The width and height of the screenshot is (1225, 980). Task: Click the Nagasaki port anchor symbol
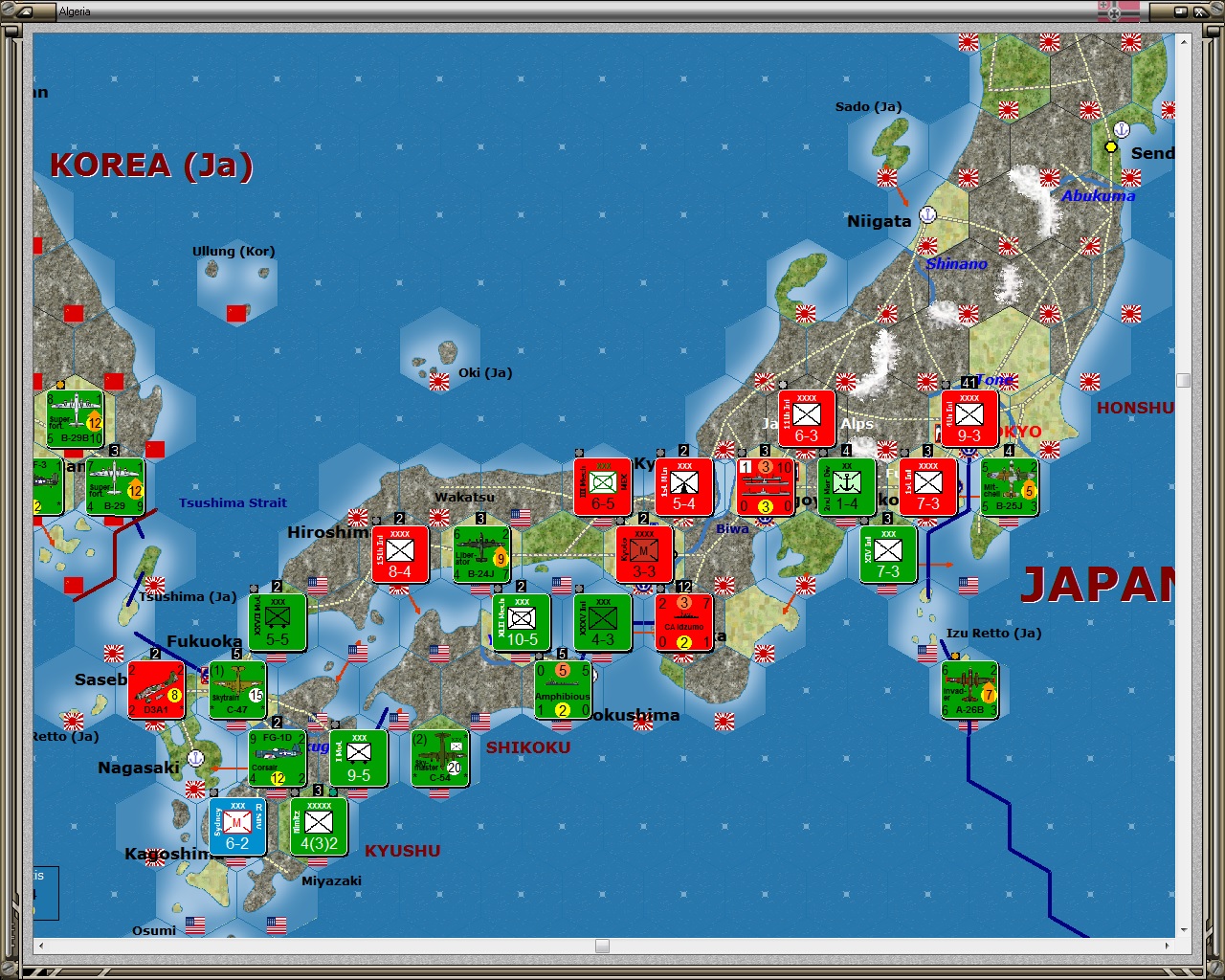pyautogui.click(x=195, y=758)
